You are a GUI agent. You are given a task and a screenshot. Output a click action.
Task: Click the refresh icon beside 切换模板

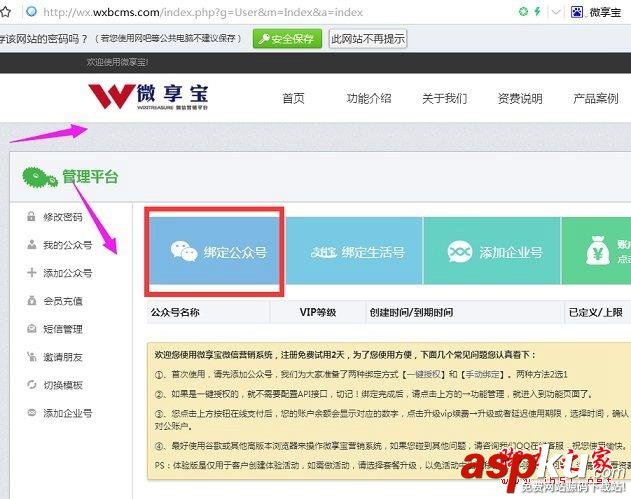click(31, 384)
